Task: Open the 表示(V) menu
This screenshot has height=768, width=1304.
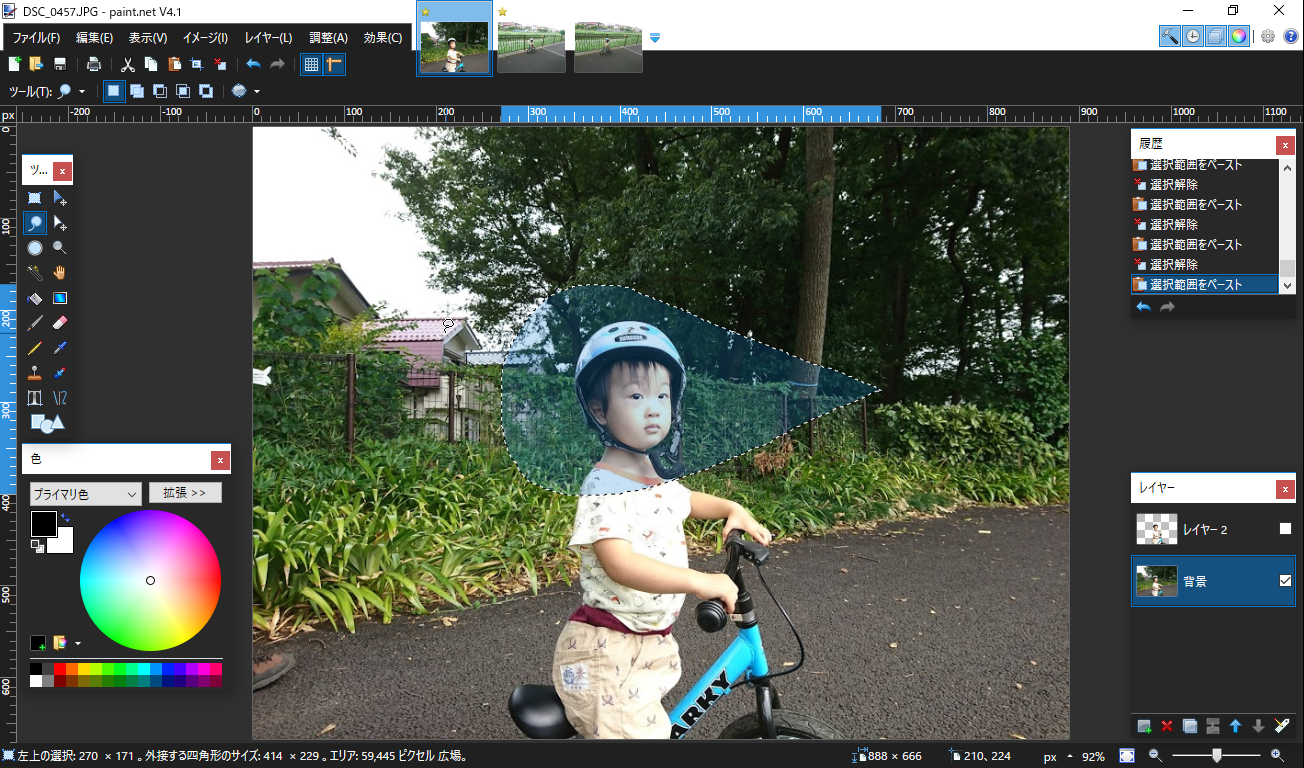Action: [x=148, y=38]
